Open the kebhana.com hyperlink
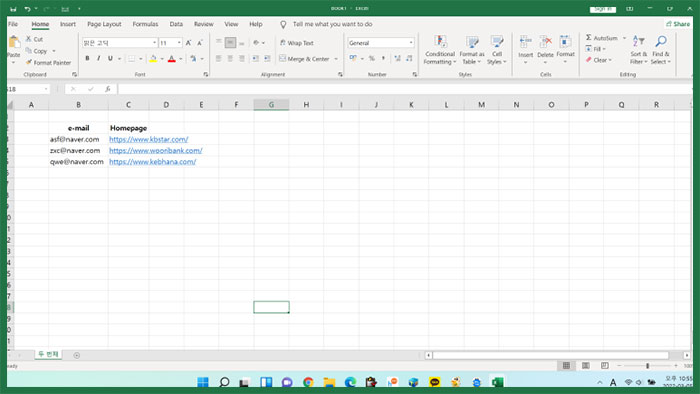Screen dimensions: 700x394 (153, 162)
